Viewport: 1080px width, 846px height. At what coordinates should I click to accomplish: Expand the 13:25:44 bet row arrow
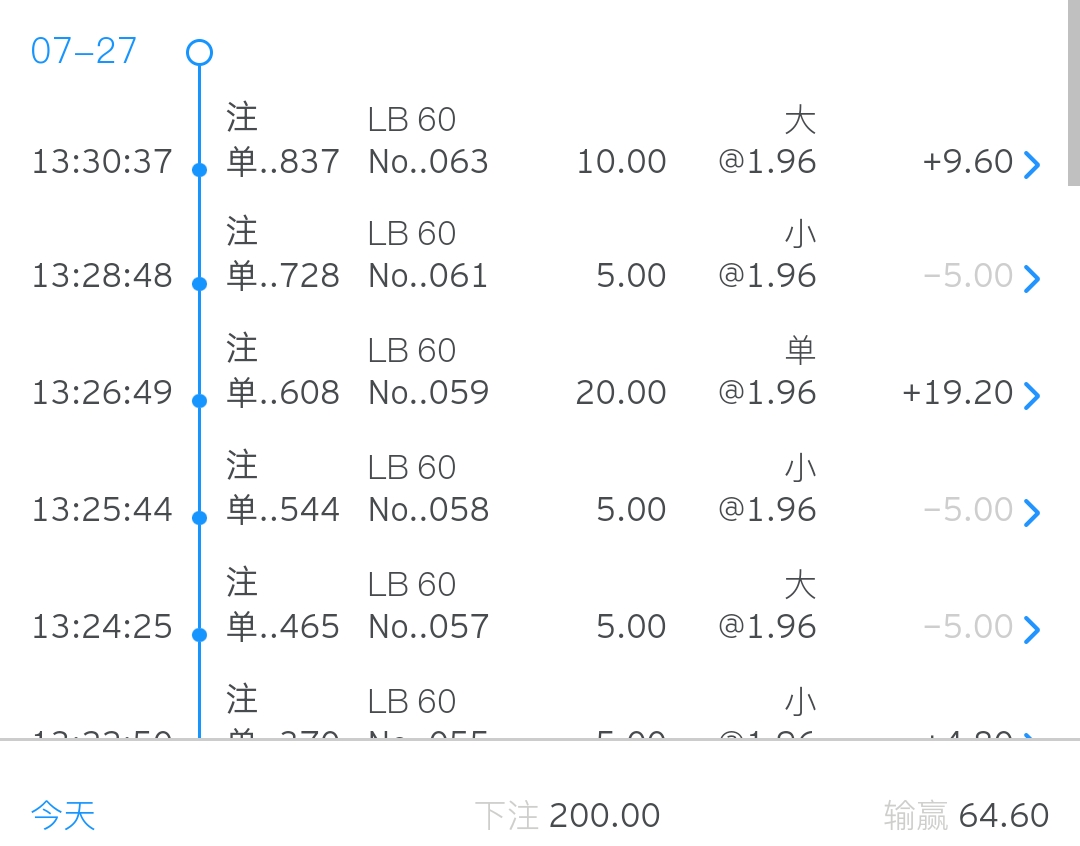(1031, 513)
